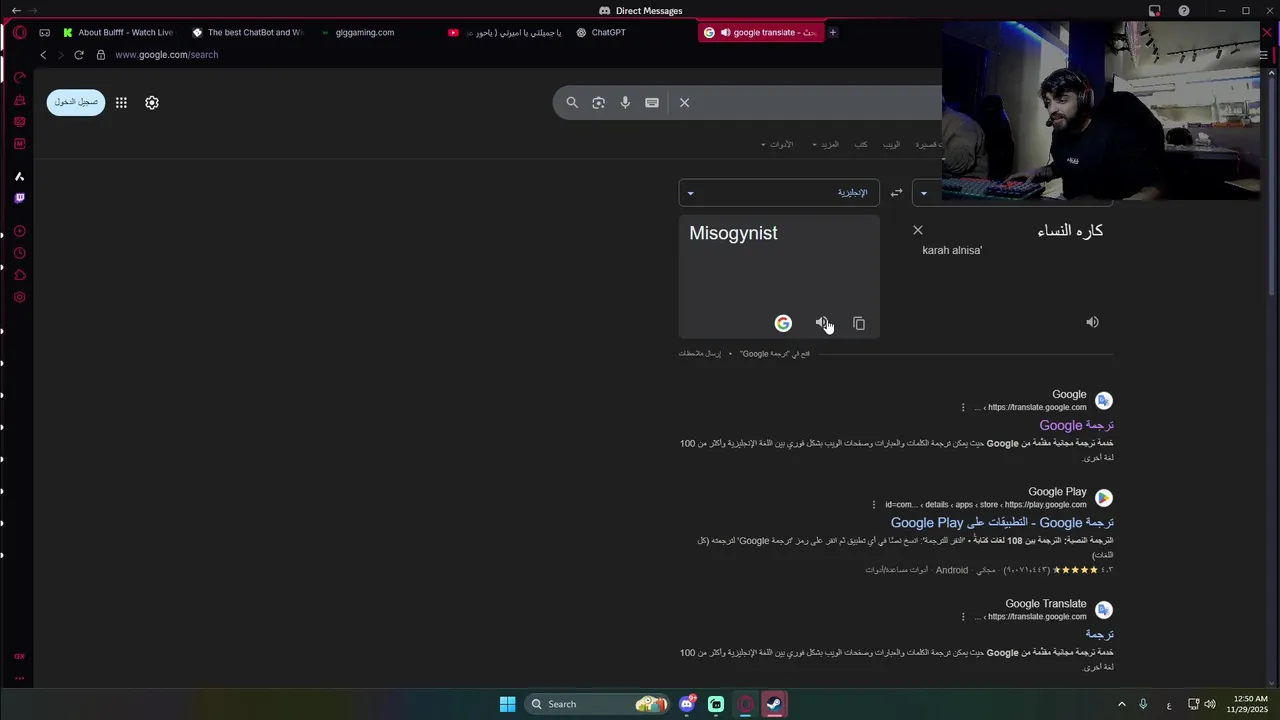Reload the current page
This screenshot has width=1280, height=720.
[79, 55]
